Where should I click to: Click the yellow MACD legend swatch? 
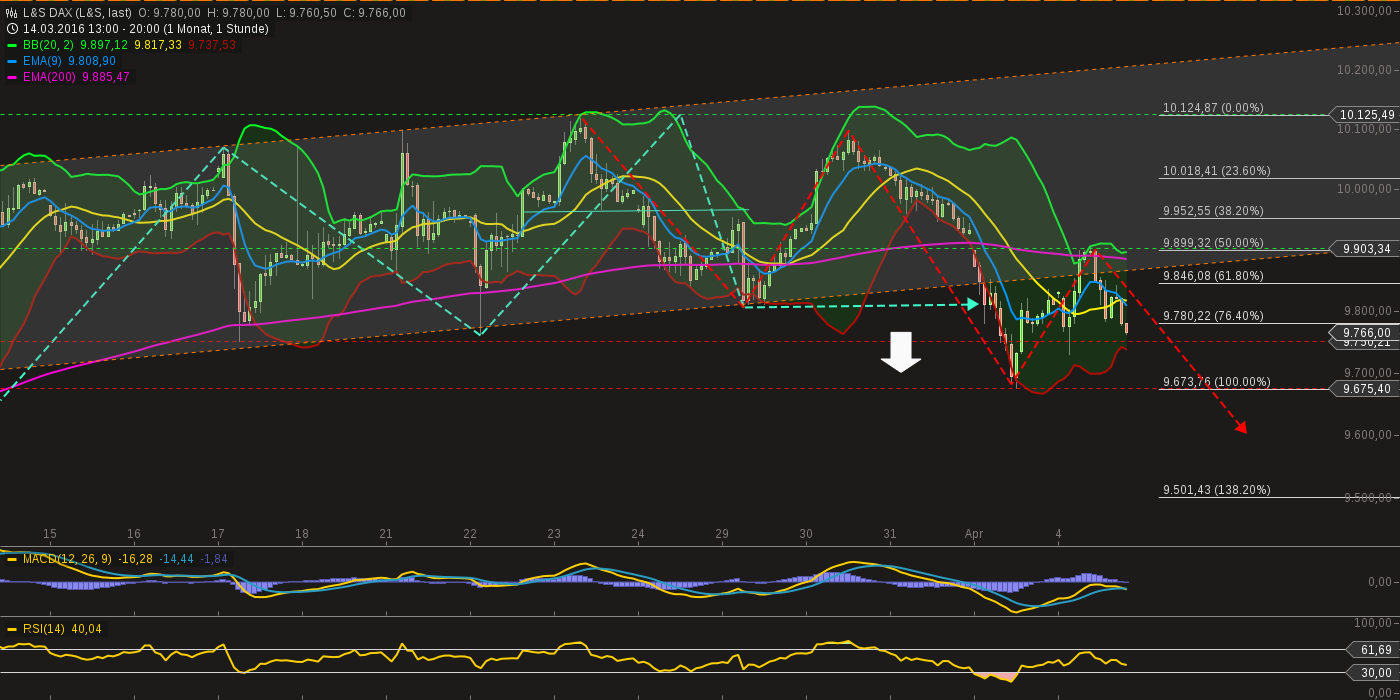[13, 559]
